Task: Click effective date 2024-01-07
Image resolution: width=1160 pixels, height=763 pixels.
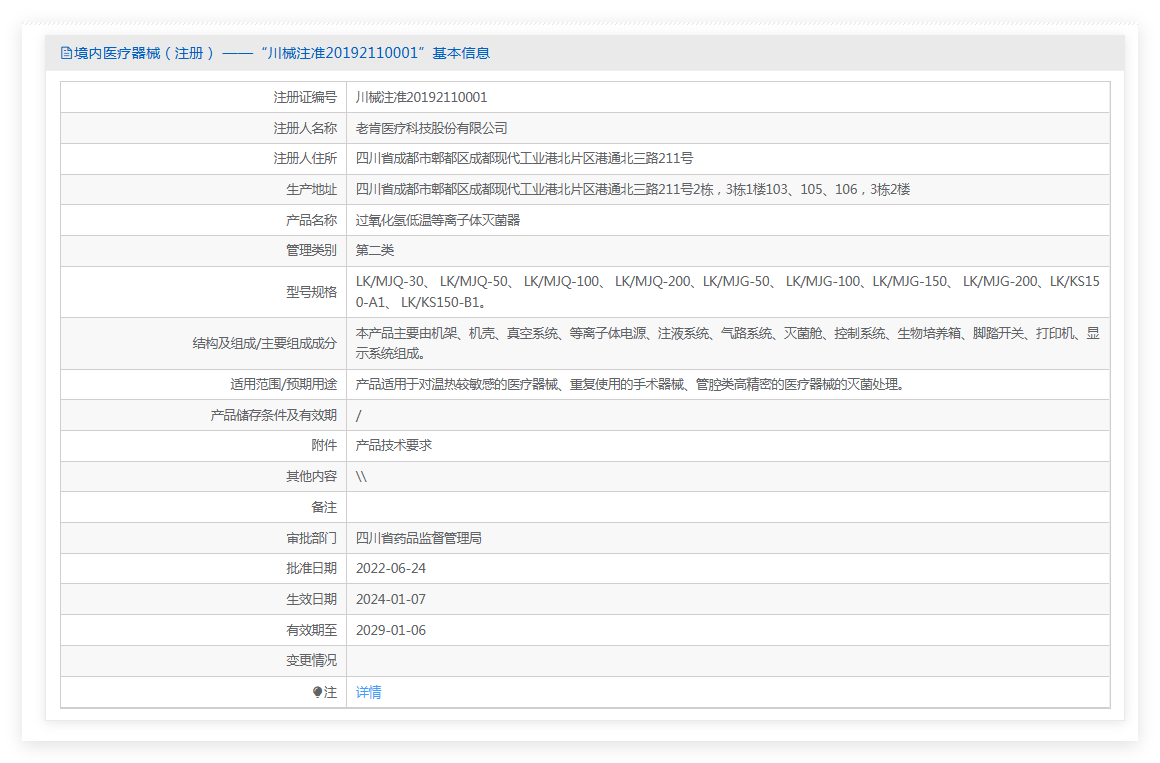Action: tap(390, 599)
